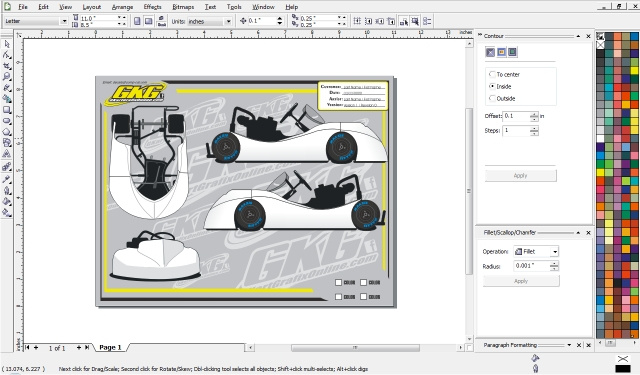This screenshot has height=375, width=640.
Task: Select the Polygon tool
Action: [x=7, y=132]
